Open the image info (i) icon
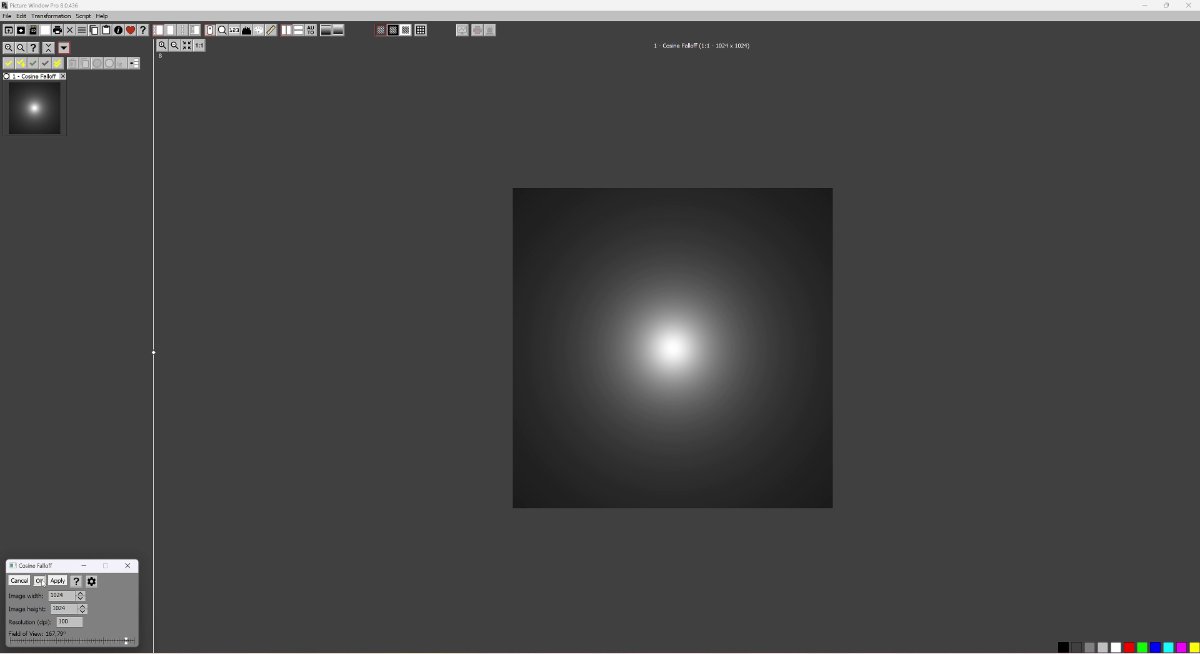This screenshot has height=654, width=1200. click(118, 30)
